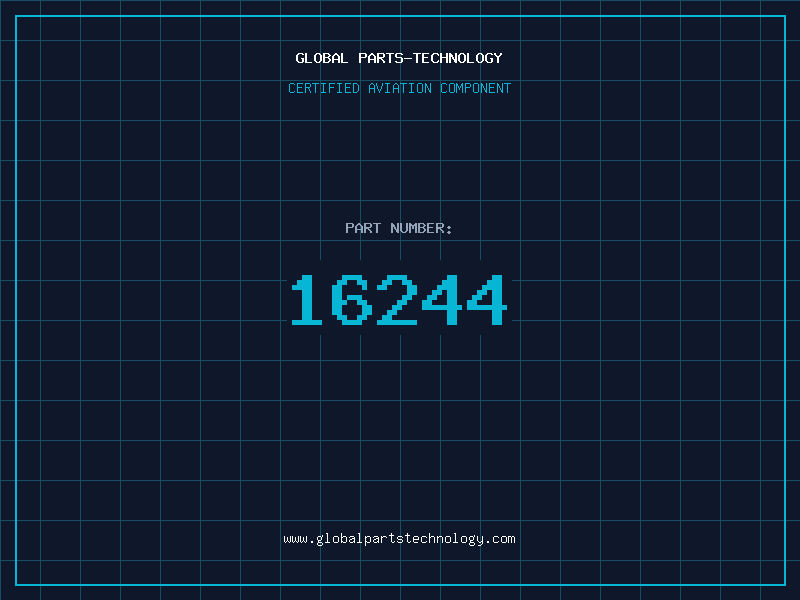
Task: Click the GLOBAL PARTS-TECHNOLOGY heading
Action: point(399,58)
